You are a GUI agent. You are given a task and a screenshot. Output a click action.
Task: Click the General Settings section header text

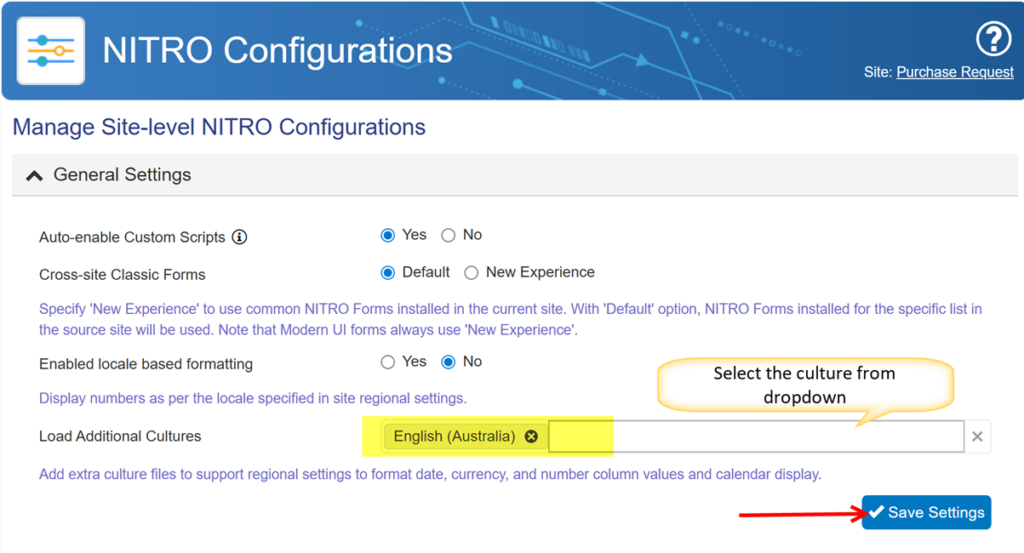click(x=122, y=175)
